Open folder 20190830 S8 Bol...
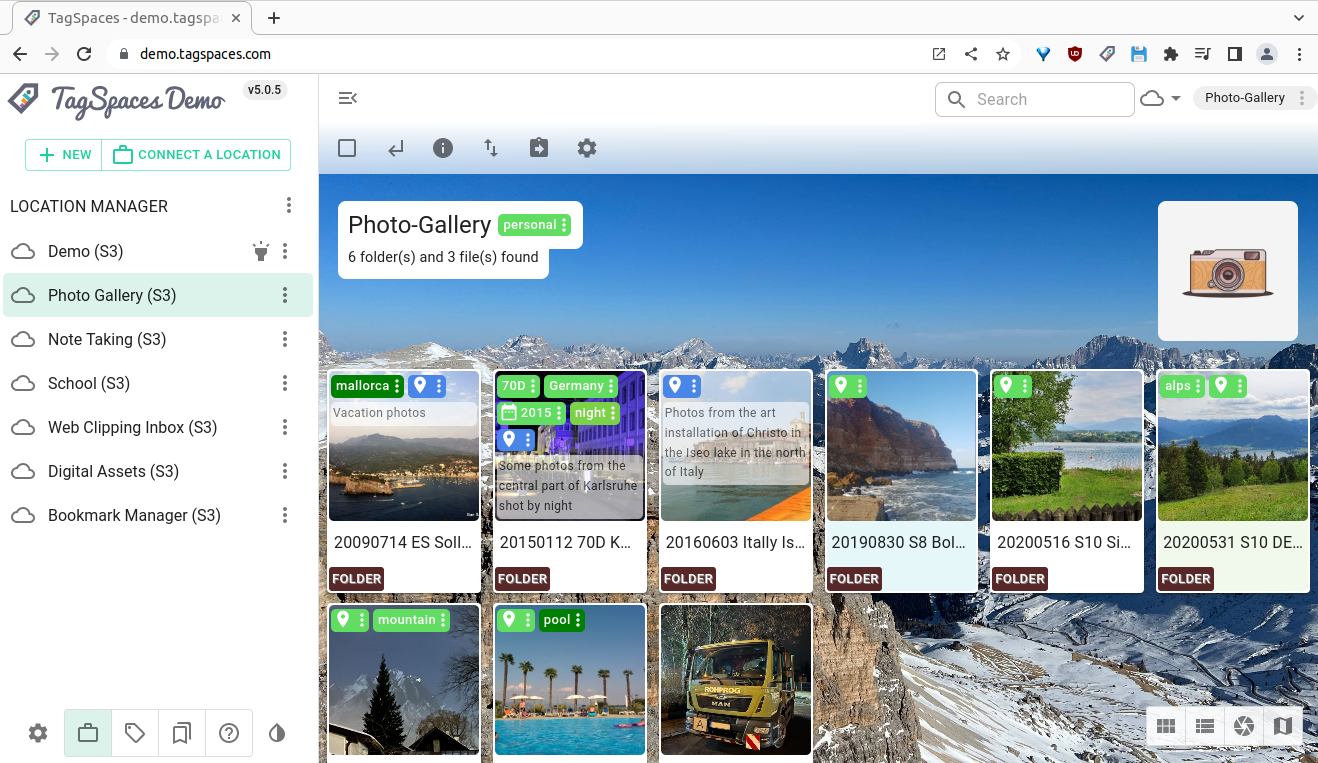This screenshot has width=1318, height=763. (902, 482)
